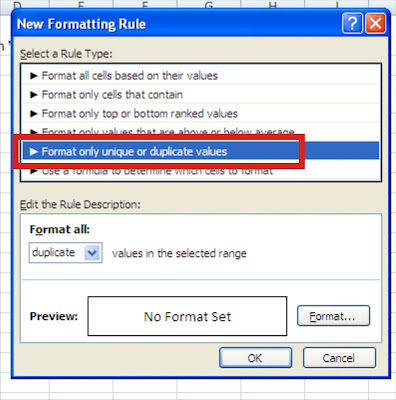
Task: Pick Format only values above or below average
Action: pyautogui.click(x=201, y=130)
